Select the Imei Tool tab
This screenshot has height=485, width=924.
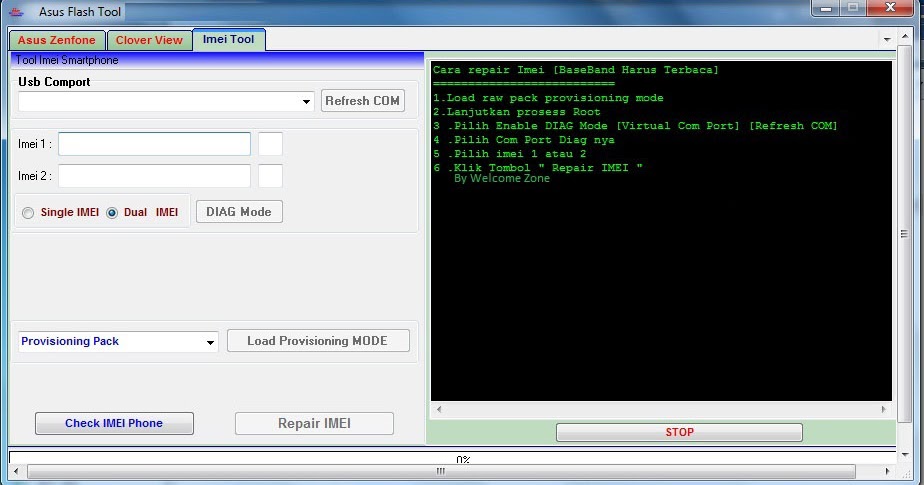tap(229, 39)
